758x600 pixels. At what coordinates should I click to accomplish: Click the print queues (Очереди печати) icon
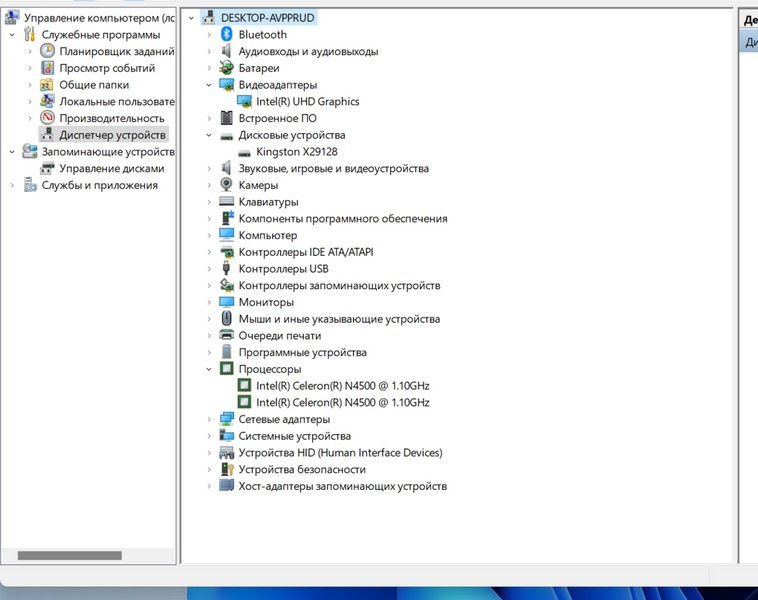(x=226, y=336)
